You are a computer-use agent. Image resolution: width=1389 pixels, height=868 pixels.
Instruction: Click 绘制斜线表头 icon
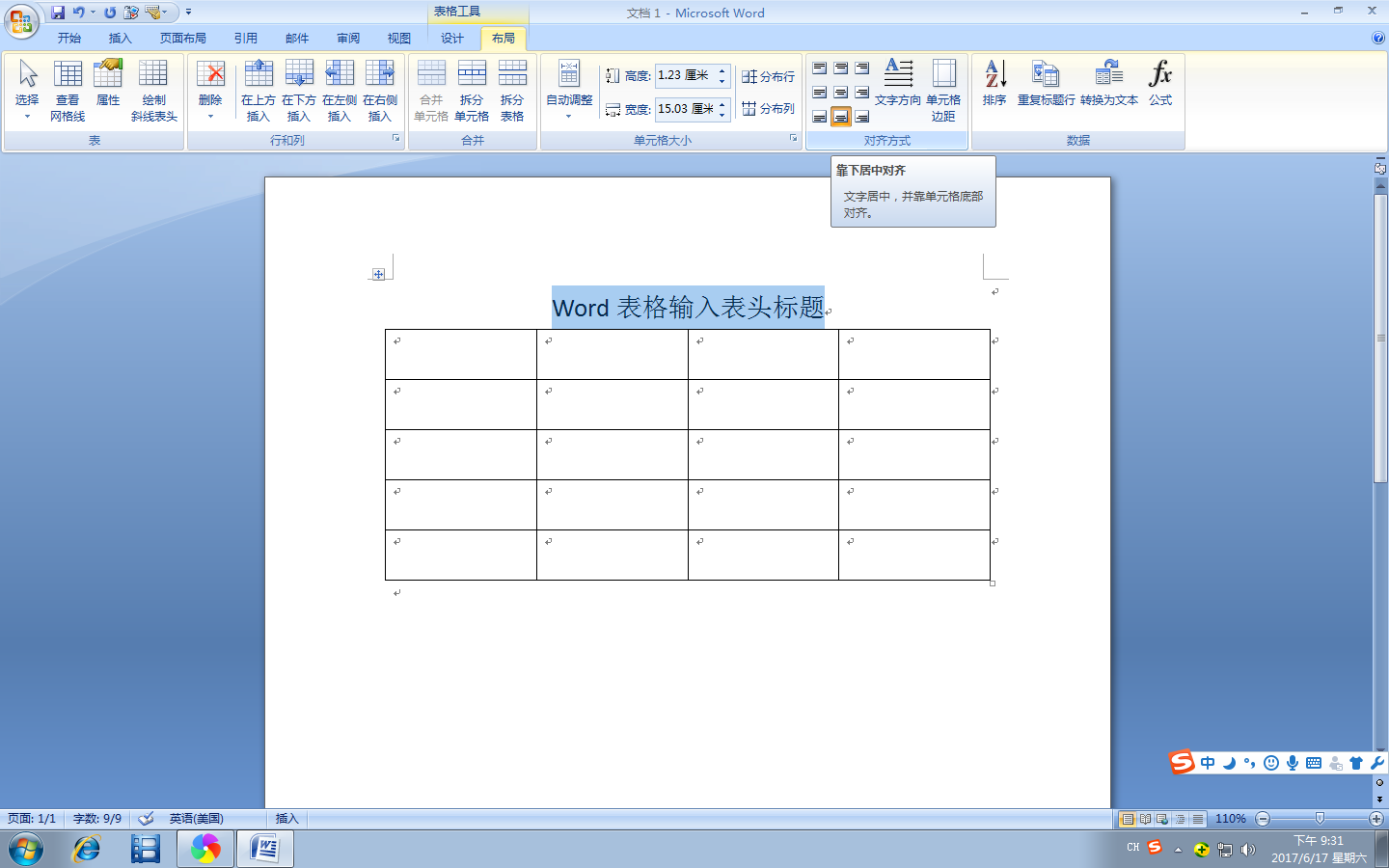click(154, 91)
